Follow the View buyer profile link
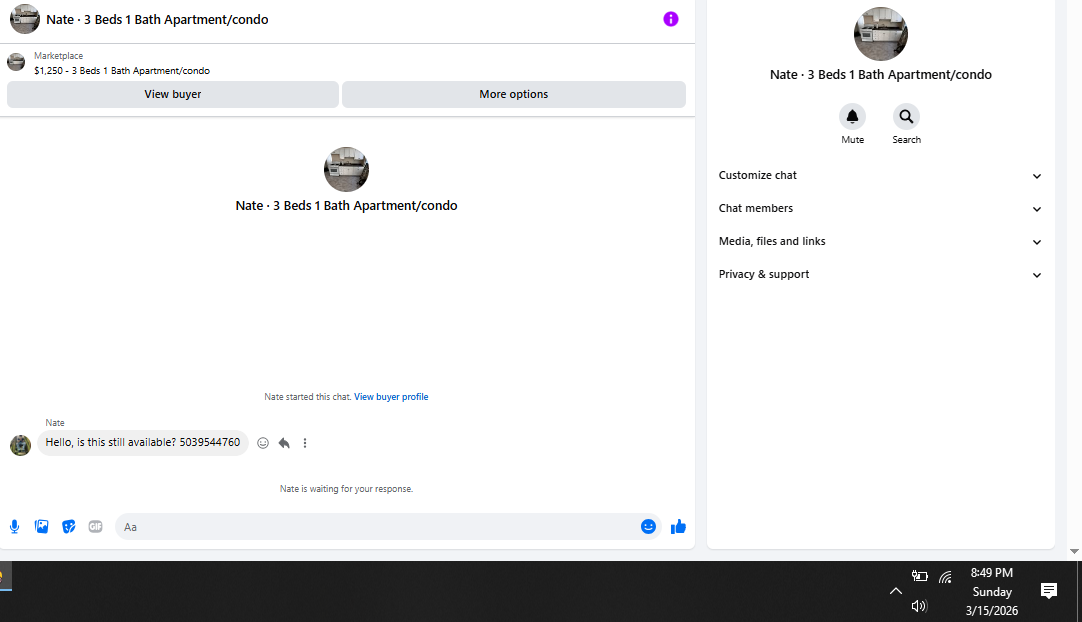 click(391, 397)
